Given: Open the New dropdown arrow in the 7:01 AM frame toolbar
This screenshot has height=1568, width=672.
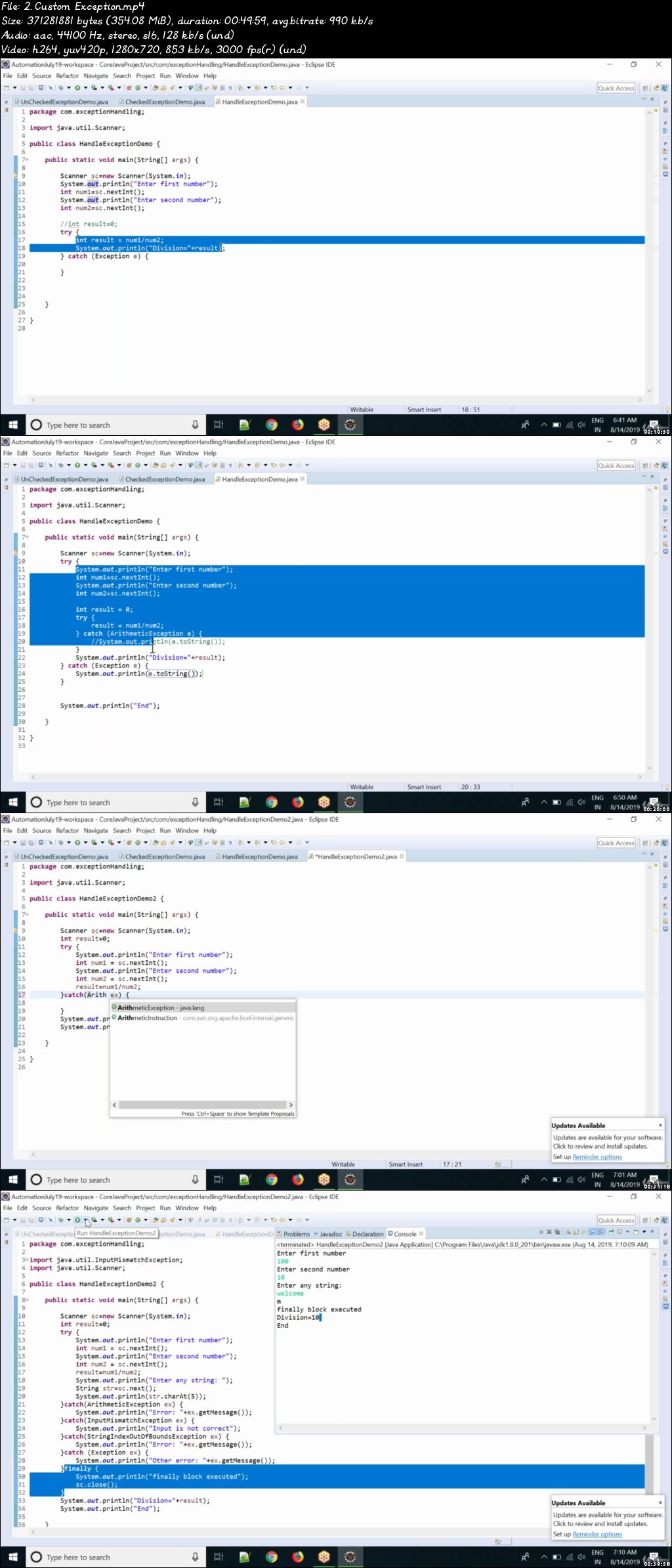Looking at the screenshot, I should click(14, 843).
